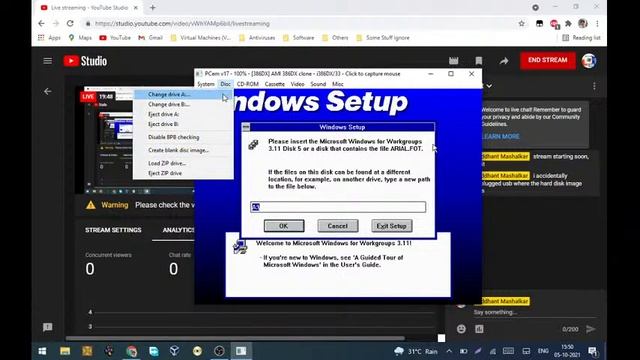Open the Others bookmark folder
This screenshot has height=360, width=640.
[x=335, y=38]
